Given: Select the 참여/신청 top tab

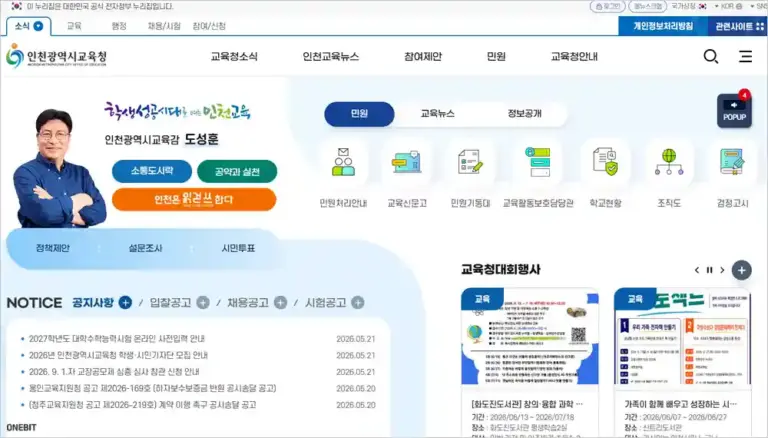Looking at the screenshot, I should [209, 26].
